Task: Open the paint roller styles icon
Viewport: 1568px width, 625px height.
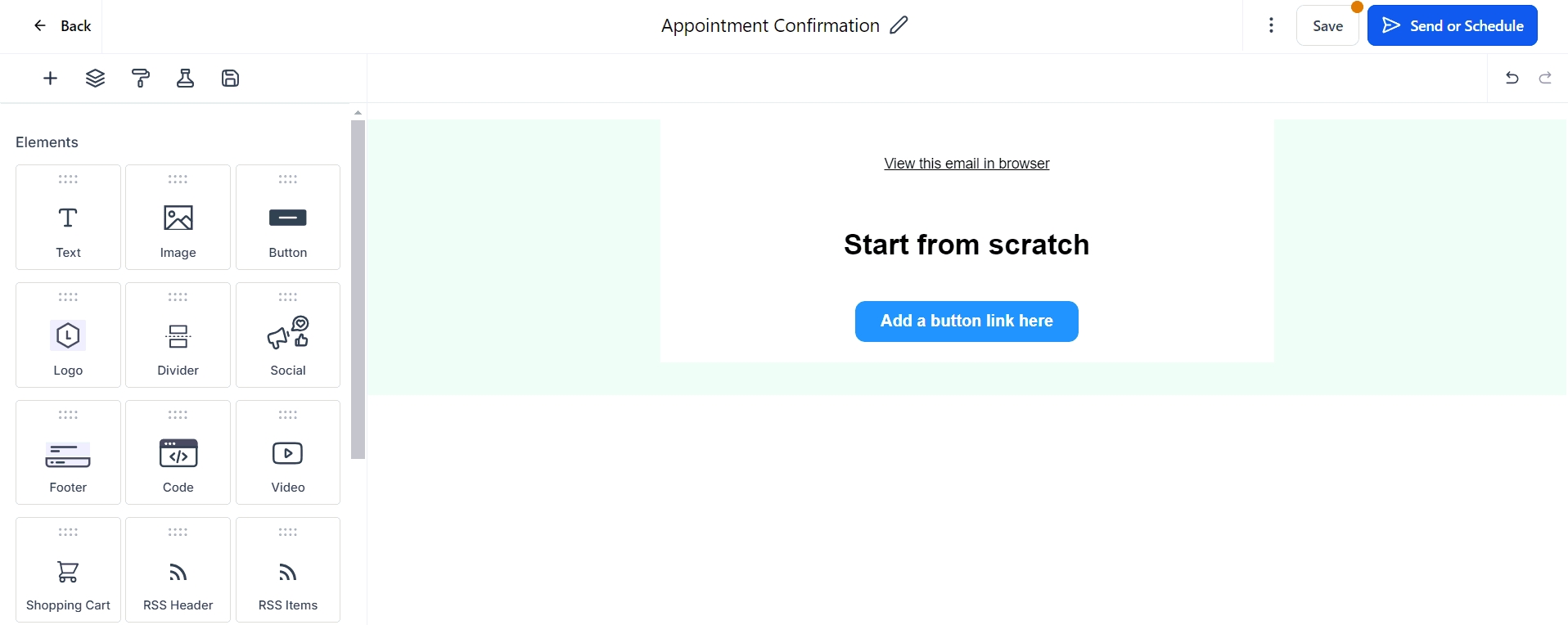Action: 141,79
